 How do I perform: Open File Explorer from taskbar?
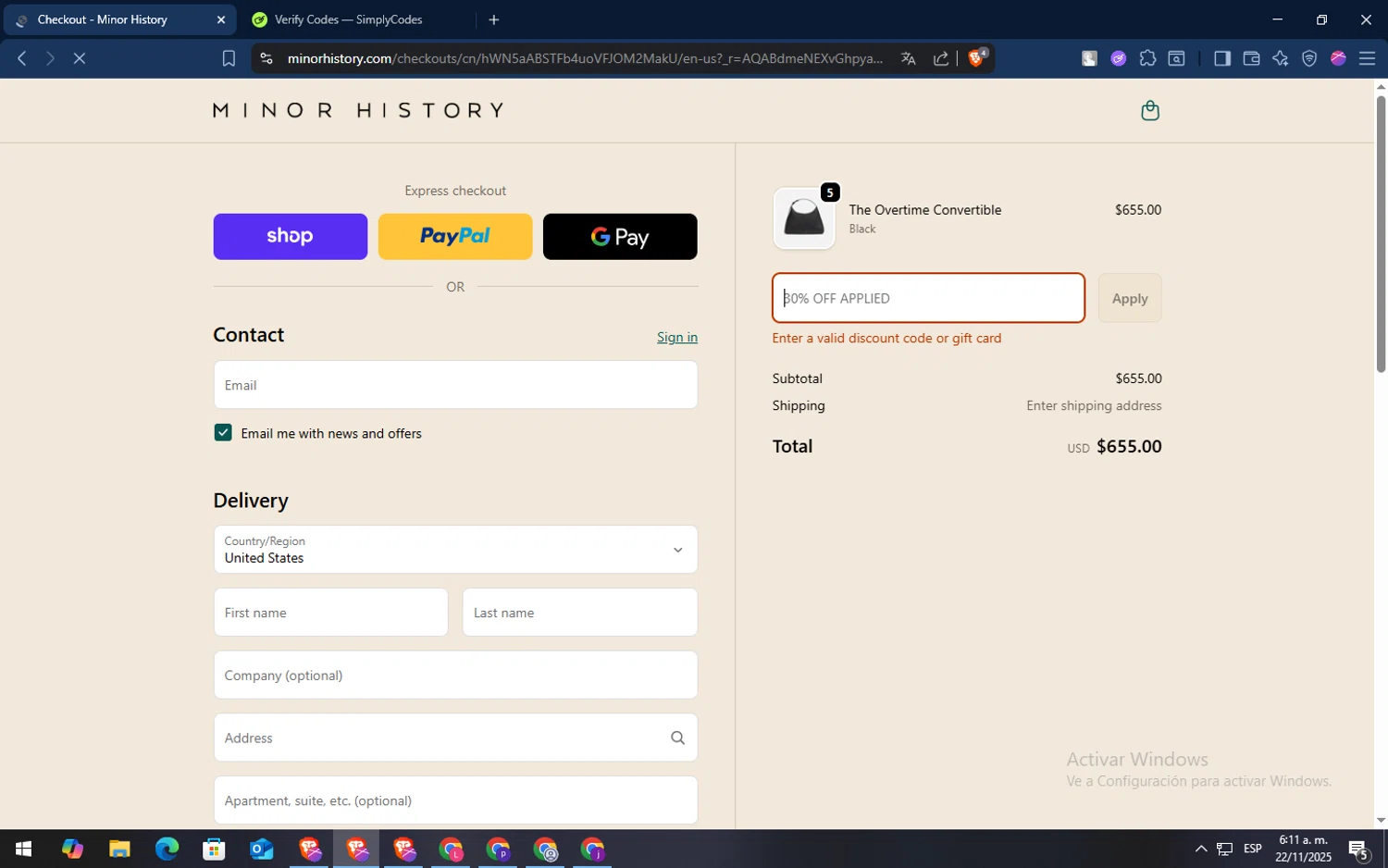119,849
